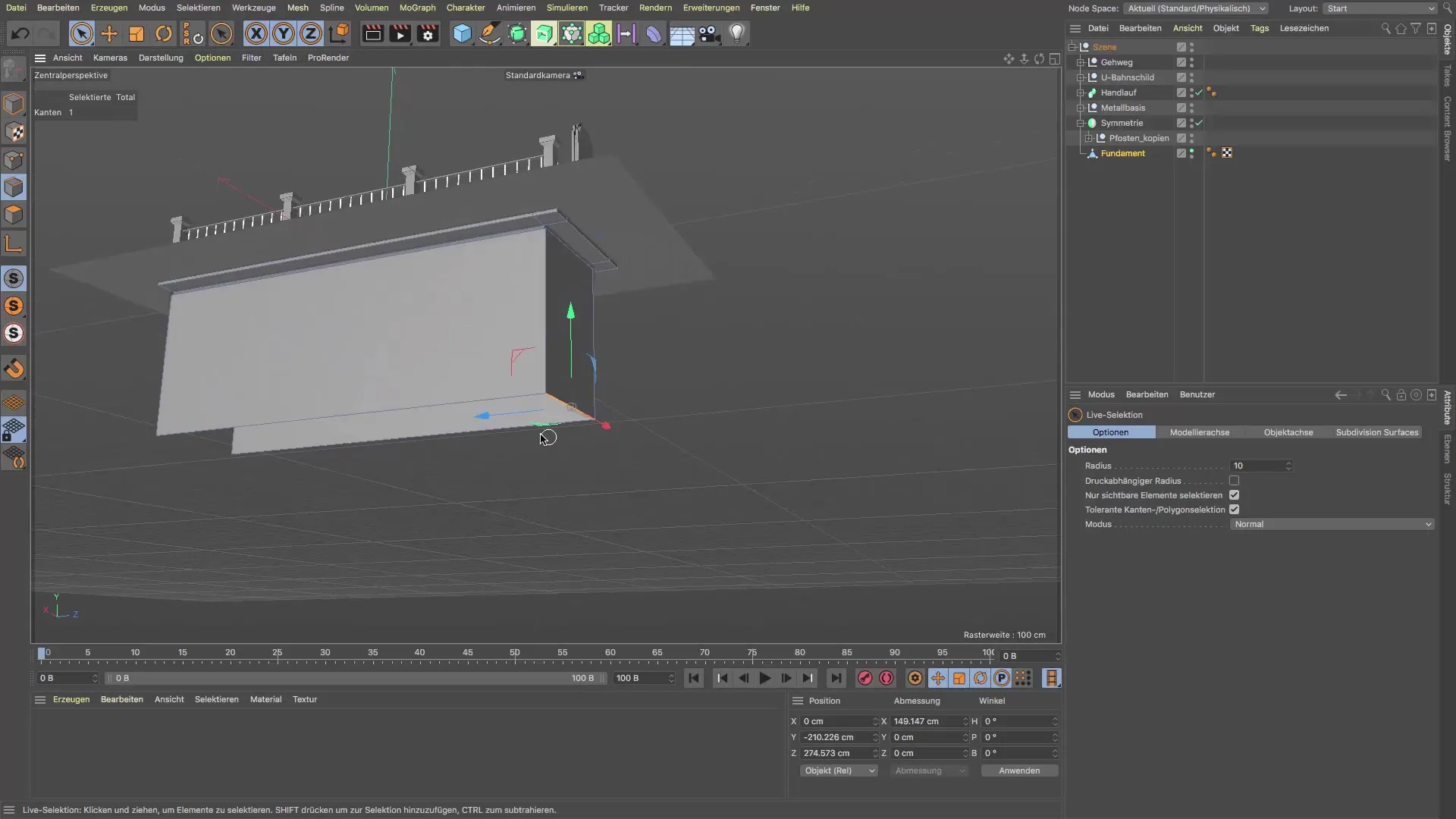Open the Mesh menu

[x=297, y=8]
